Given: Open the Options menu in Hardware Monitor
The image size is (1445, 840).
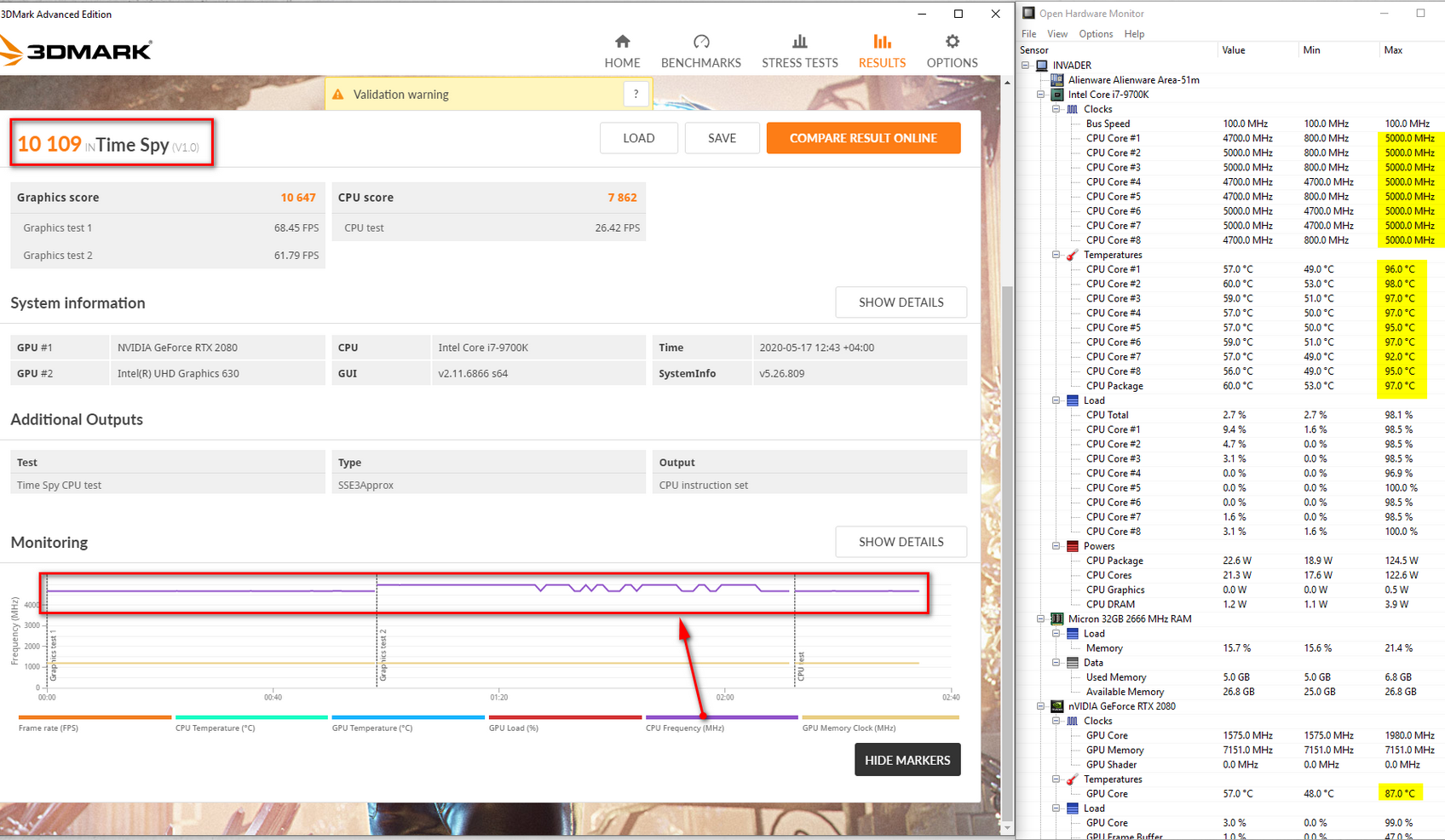Looking at the screenshot, I should click(x=1096, y=34).
